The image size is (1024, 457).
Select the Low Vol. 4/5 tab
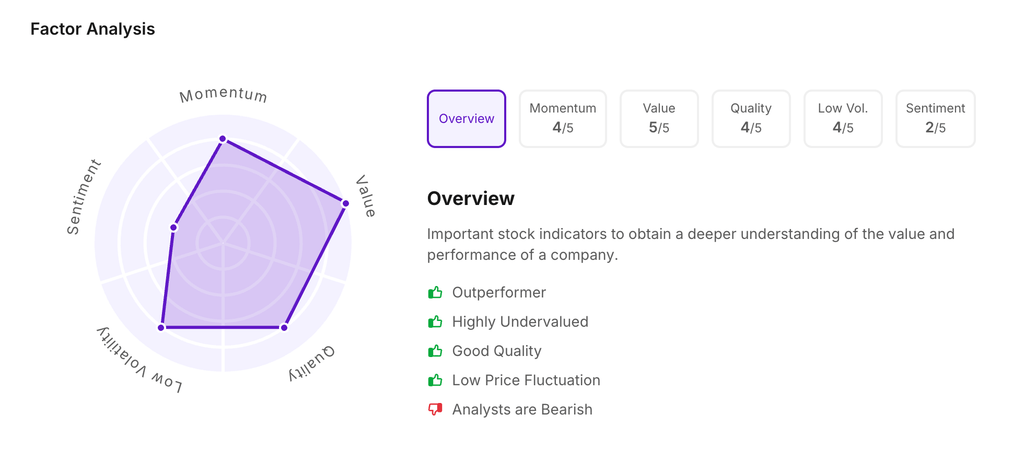coord(843,118)
